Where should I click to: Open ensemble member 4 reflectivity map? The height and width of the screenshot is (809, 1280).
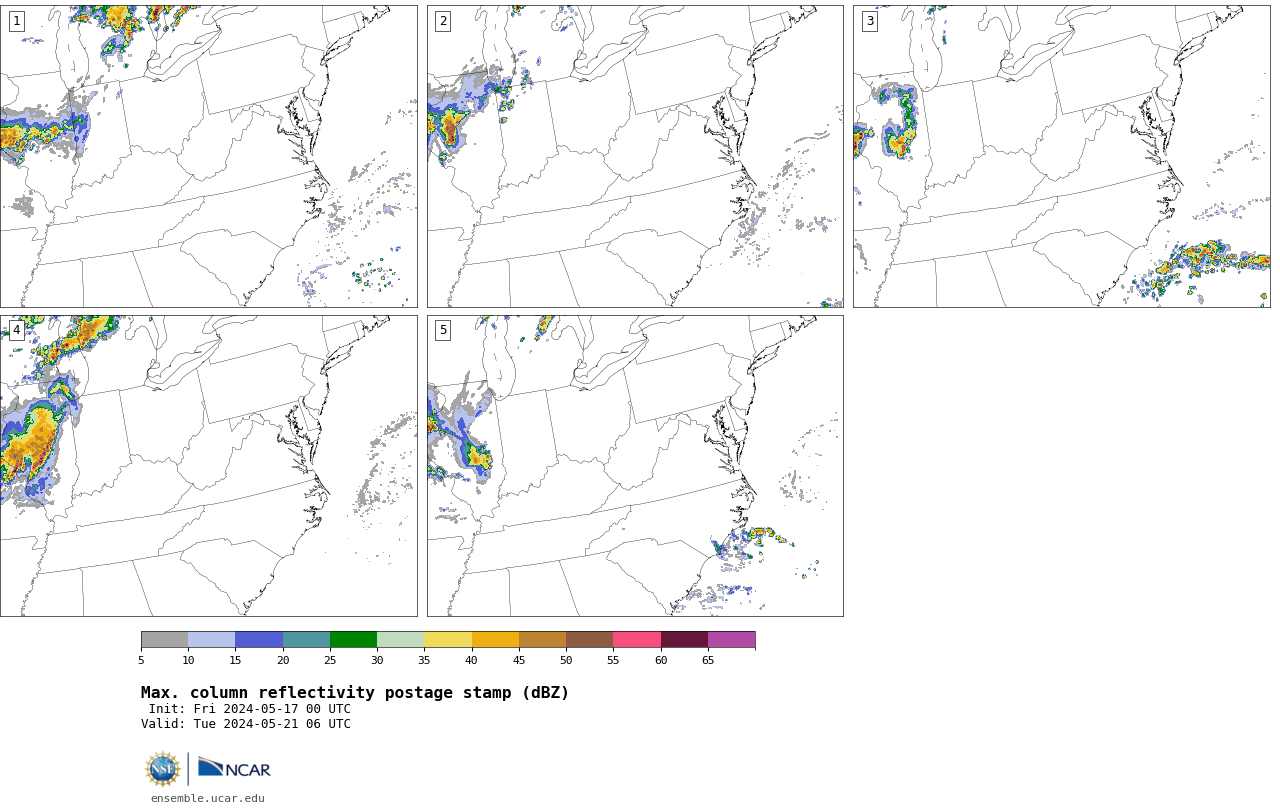point(208,466)
